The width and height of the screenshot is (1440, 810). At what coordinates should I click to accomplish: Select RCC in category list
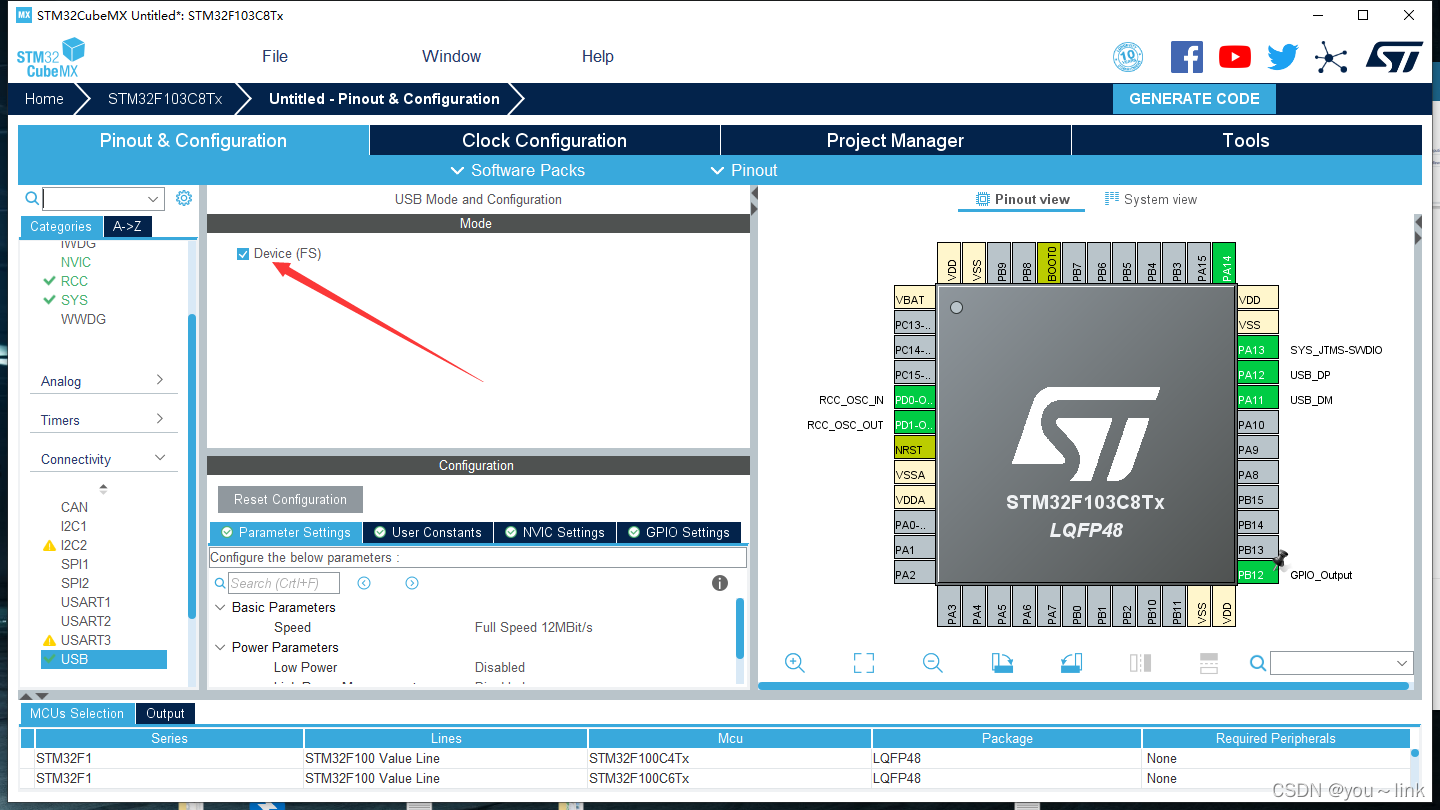click(x=74, y=281)
